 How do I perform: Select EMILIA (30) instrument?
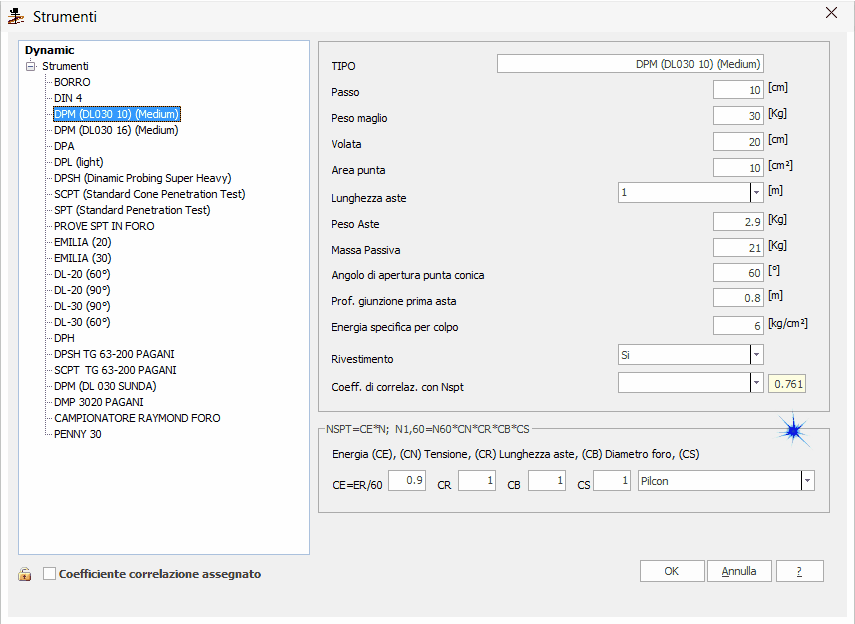[x=83, y=258]
